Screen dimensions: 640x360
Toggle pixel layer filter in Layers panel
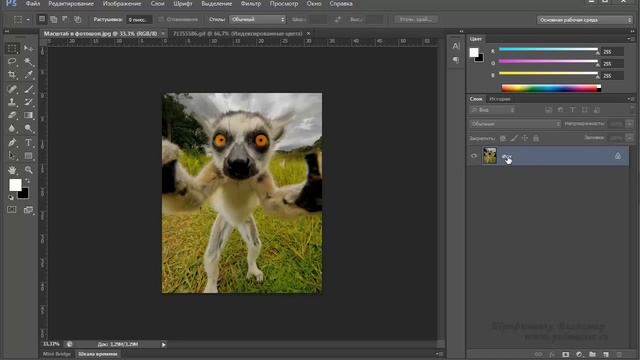[549, 110]
